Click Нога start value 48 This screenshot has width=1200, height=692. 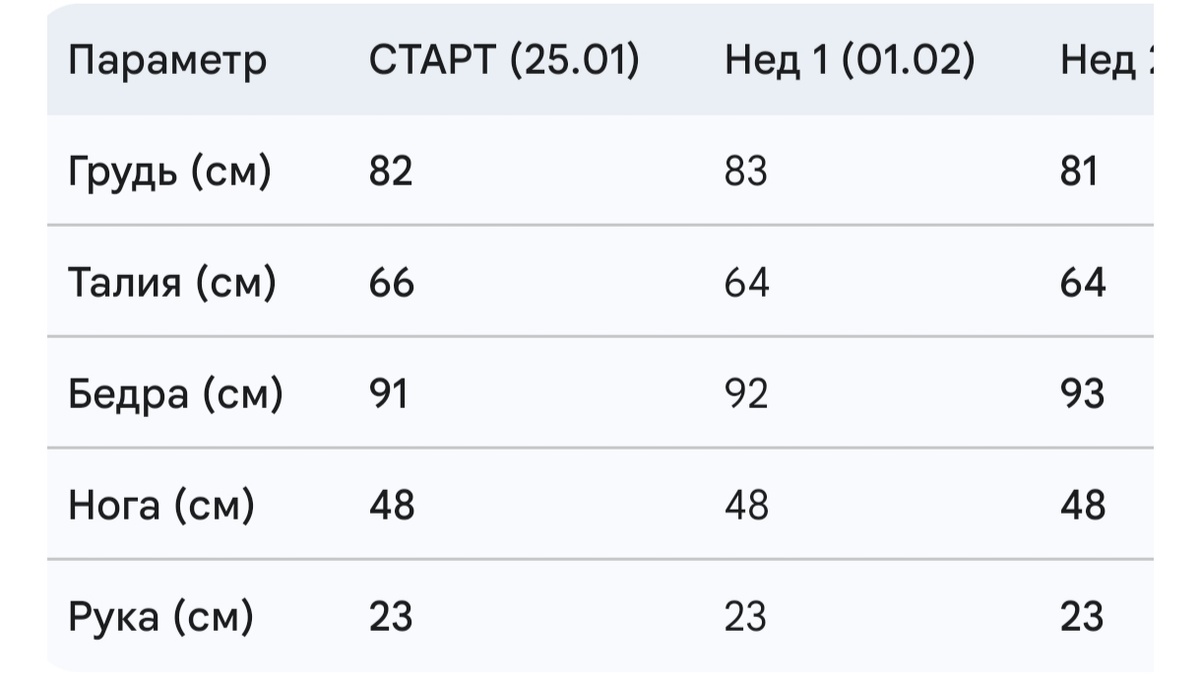(x=392, y=505)
